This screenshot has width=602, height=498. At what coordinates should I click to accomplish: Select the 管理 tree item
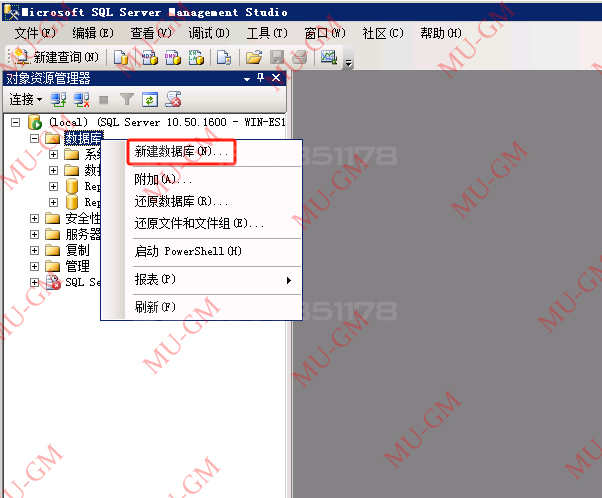77,266
